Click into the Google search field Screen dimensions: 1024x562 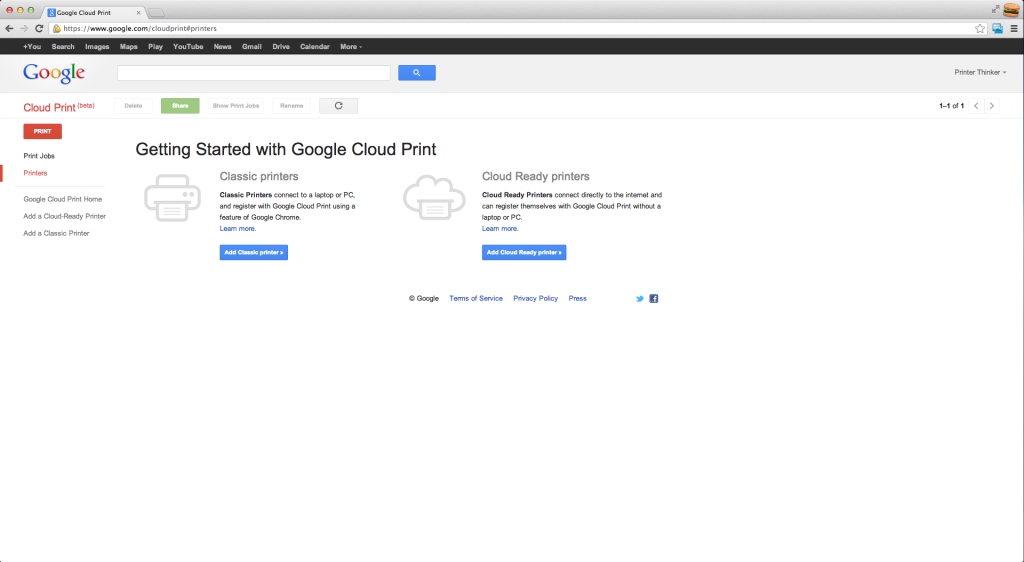pos(253,73)
